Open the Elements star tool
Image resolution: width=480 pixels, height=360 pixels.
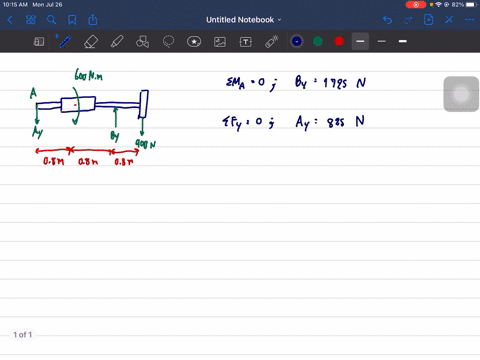pos(194,42)
